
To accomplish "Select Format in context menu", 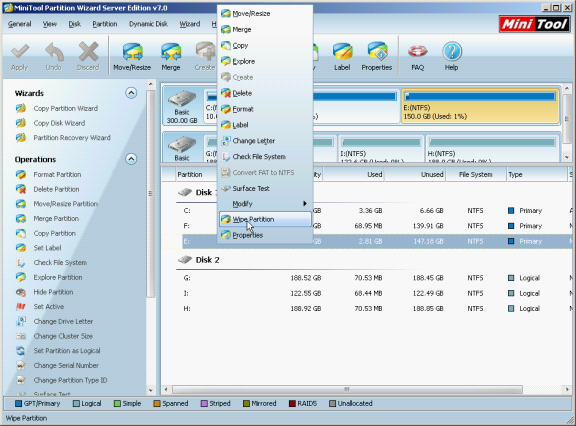I will [265, 109].
